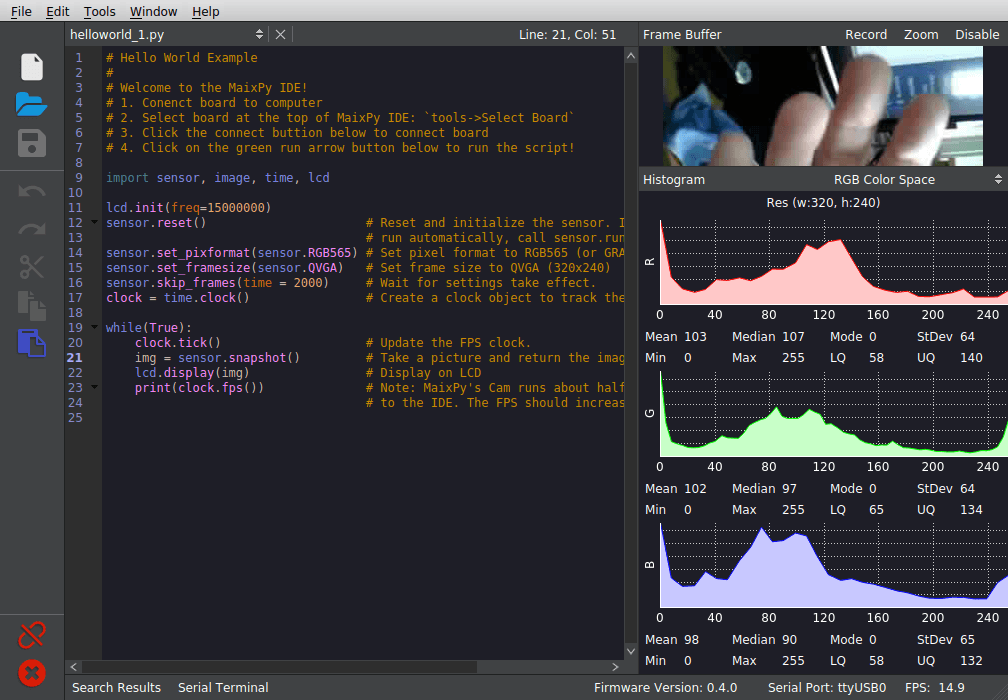1008x700 pixels.
Task: Click the clock.tick() code line
Action: [x=177, y=343]
